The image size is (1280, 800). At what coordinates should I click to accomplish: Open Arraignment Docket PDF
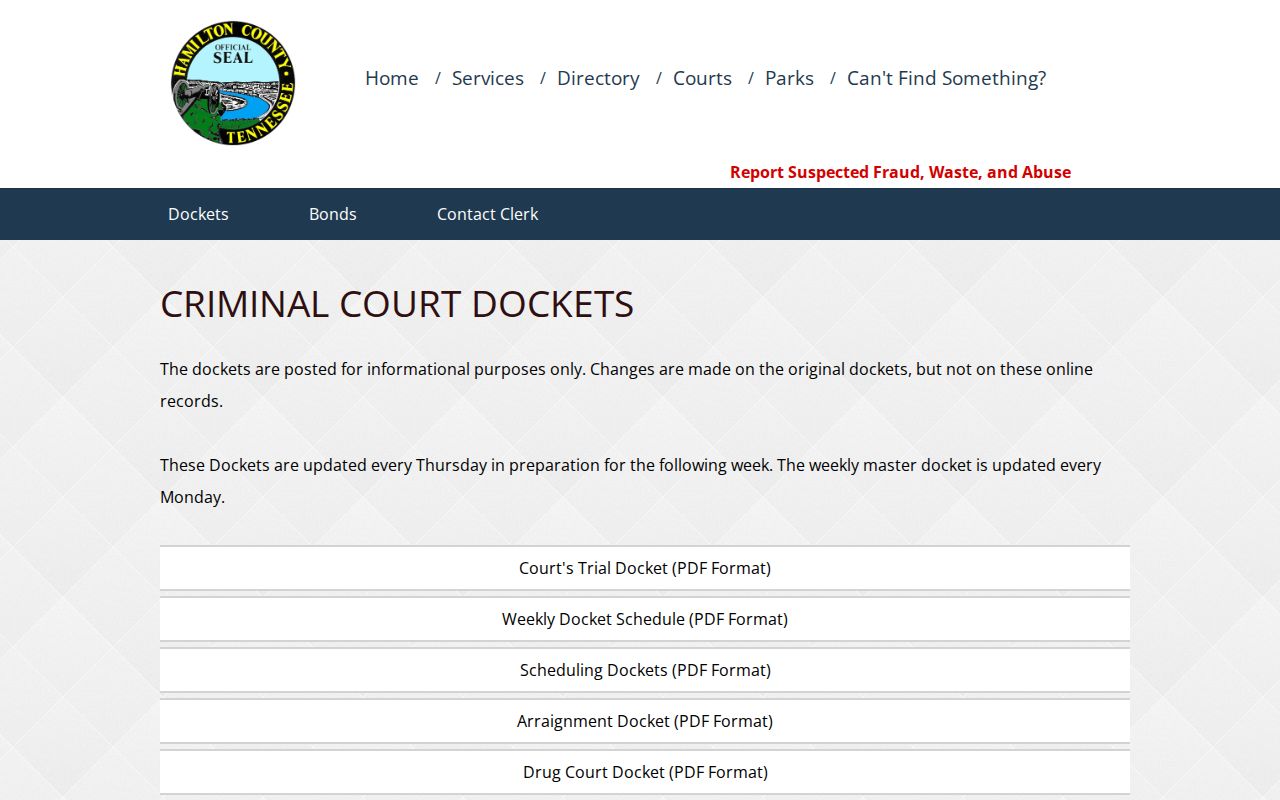tap(645, 721)
